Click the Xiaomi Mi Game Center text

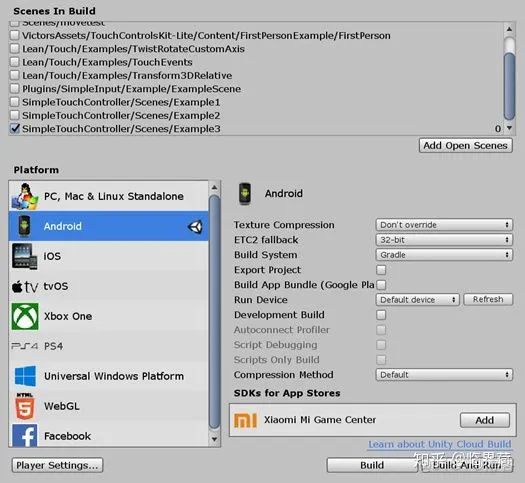point(320,420)
